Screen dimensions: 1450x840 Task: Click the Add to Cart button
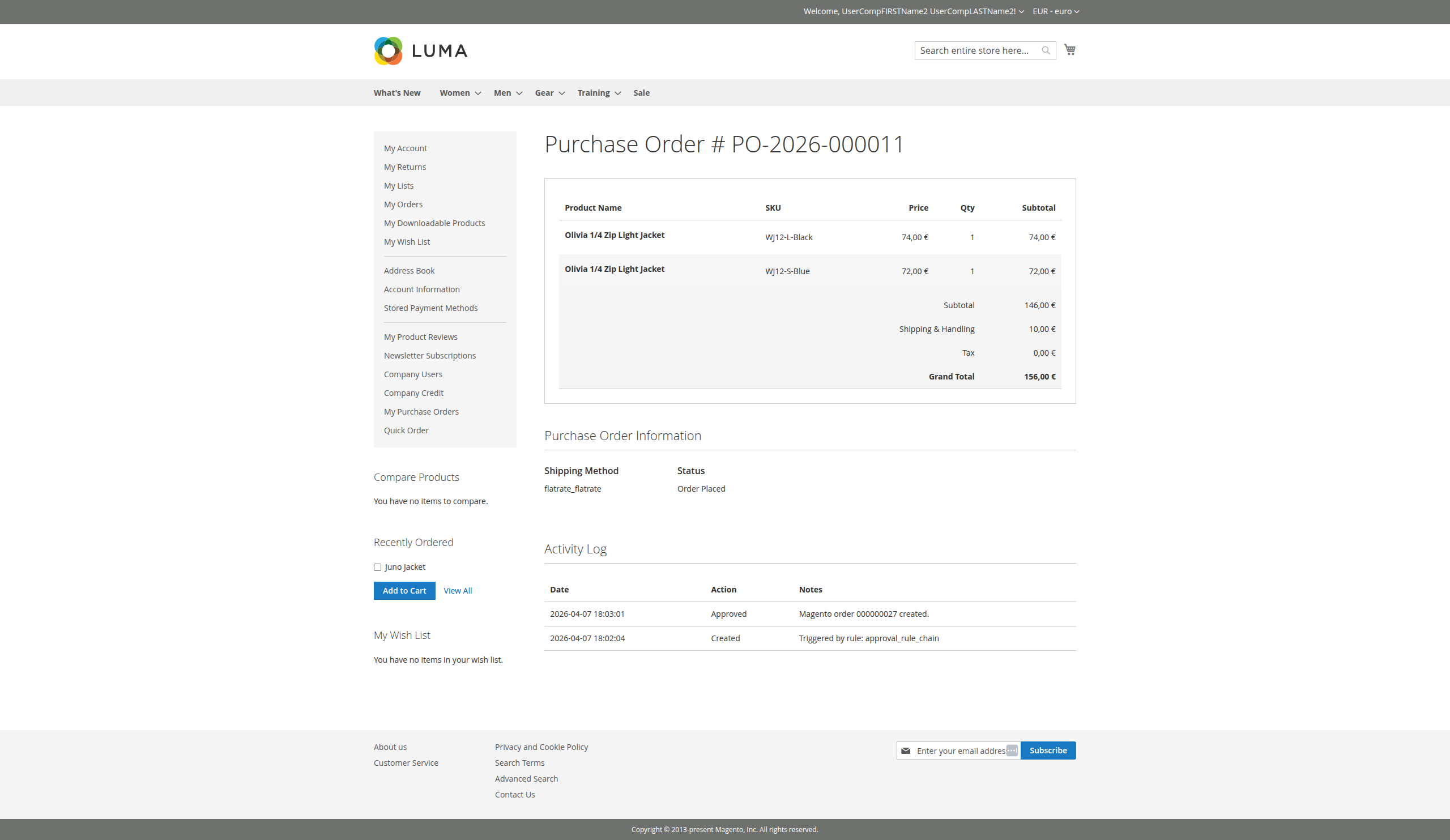pos(404,590)
